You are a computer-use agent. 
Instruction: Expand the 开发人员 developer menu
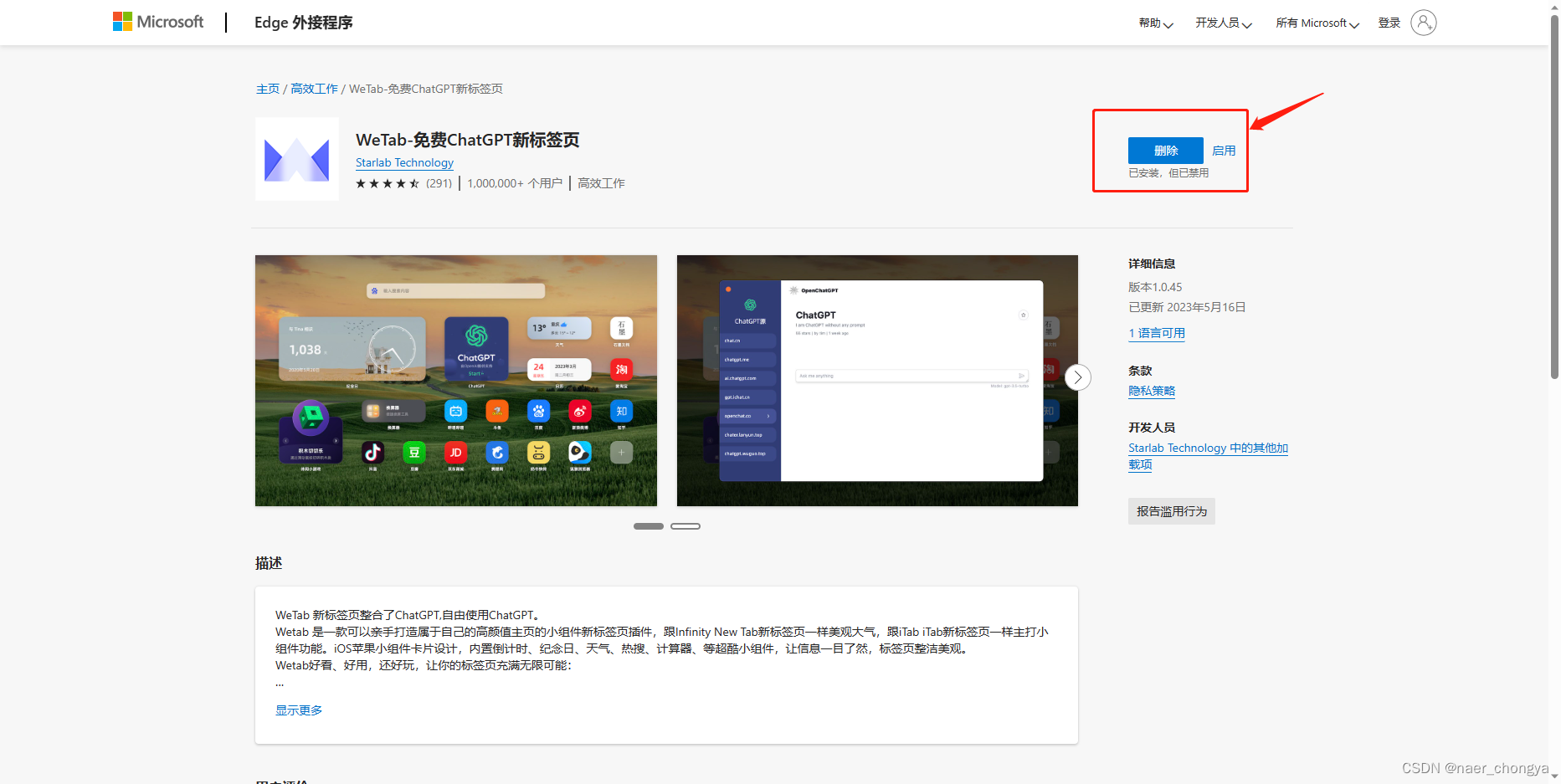point(1224,23)
